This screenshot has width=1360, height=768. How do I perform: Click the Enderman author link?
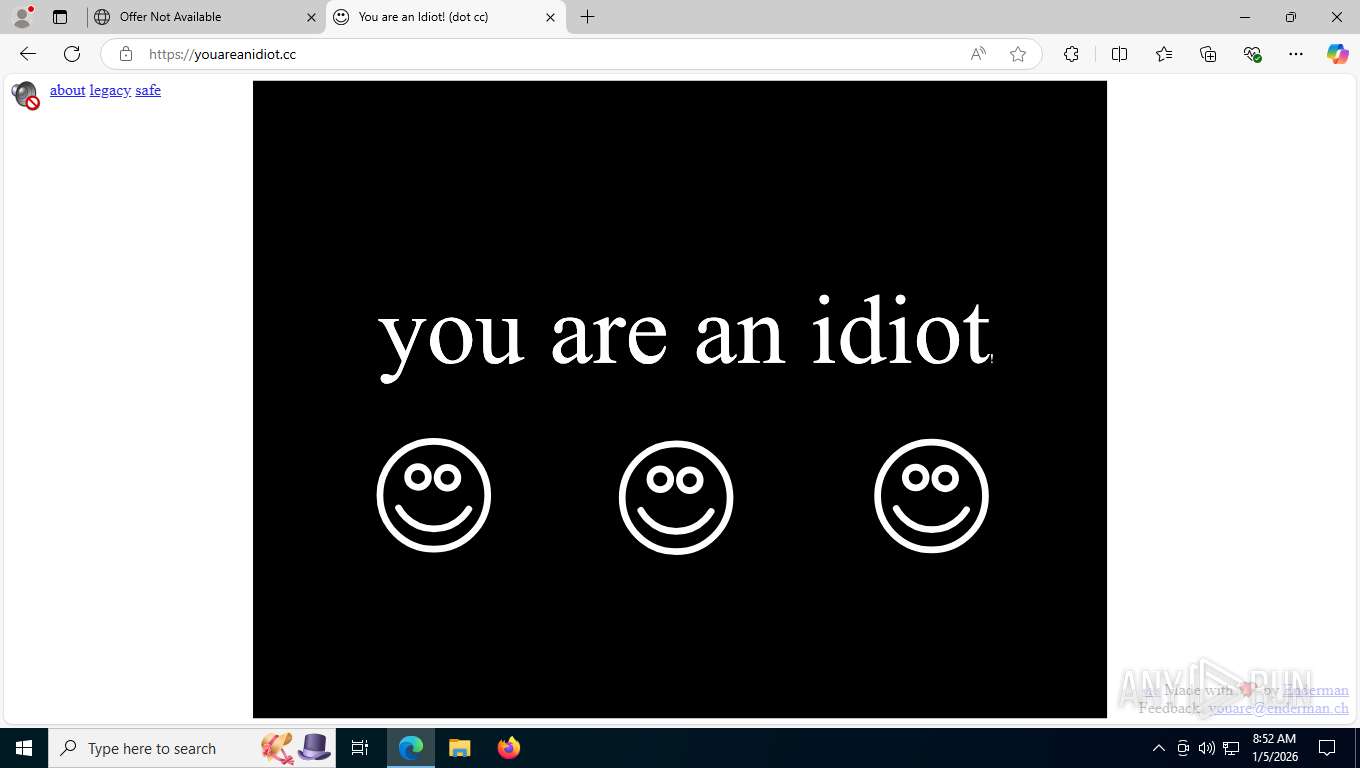[1315, 690]
